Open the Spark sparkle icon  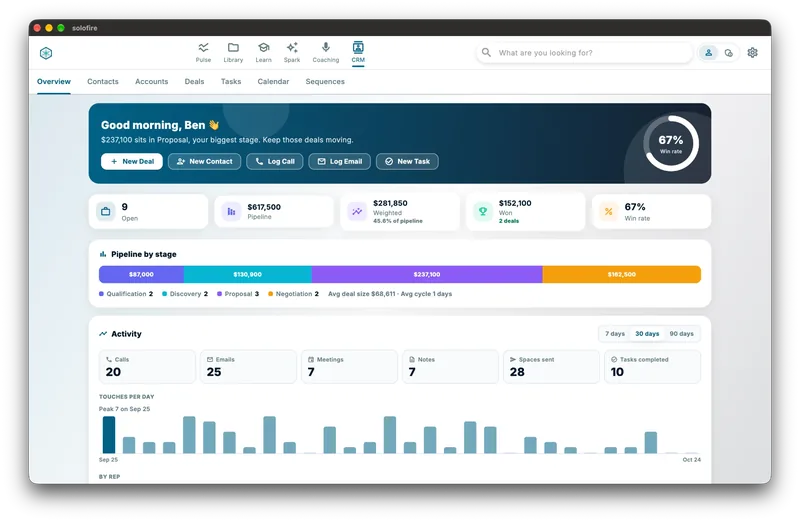tap(292, 47)
